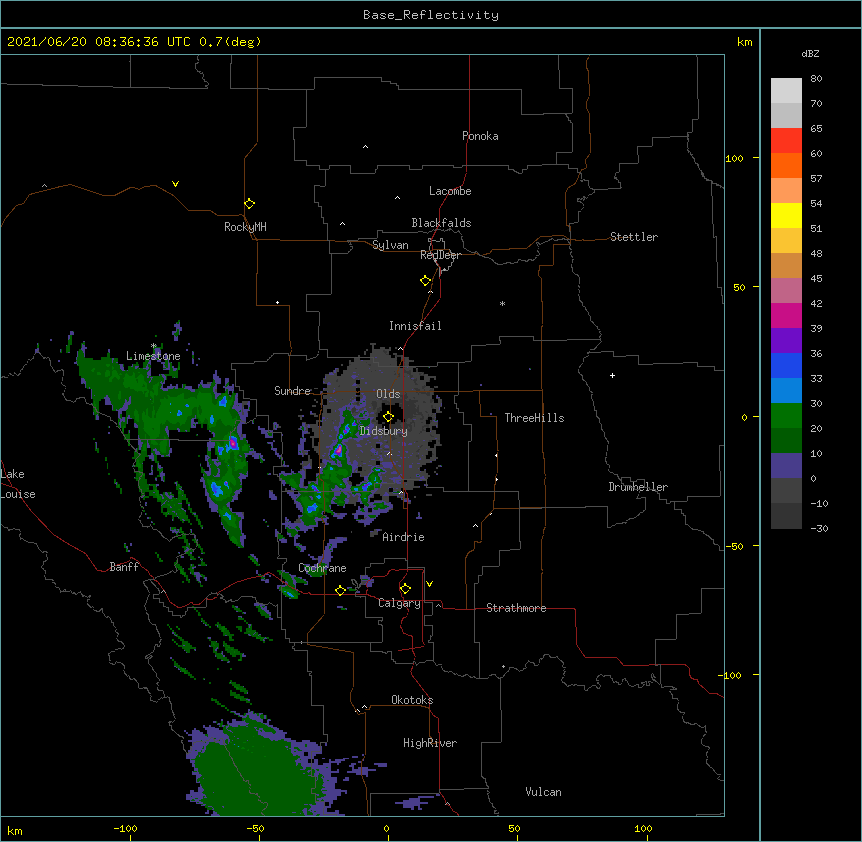Click the white asterisk marker east of Innisfail

coord(502,303)
